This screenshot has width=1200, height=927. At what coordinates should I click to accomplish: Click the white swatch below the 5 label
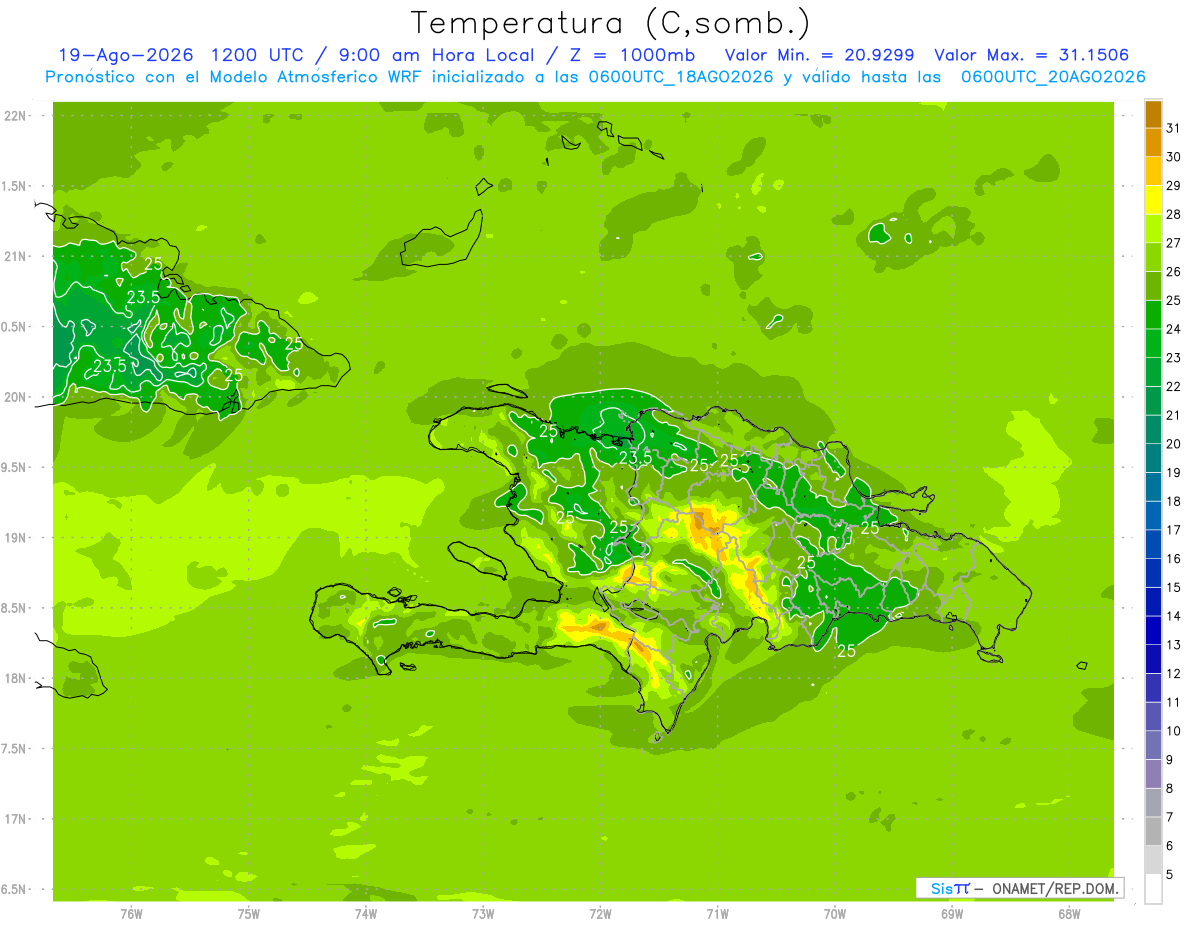[x=1153, y=888]
